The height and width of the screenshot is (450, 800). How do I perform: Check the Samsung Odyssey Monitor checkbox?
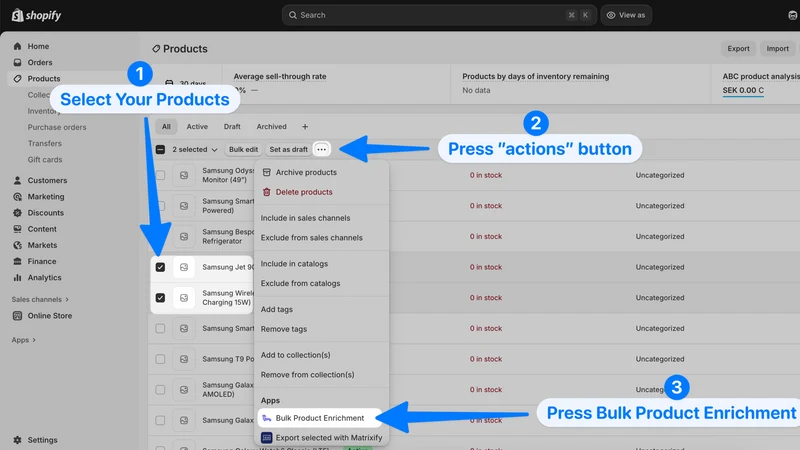pyautogui.click(x=160, y=175)
